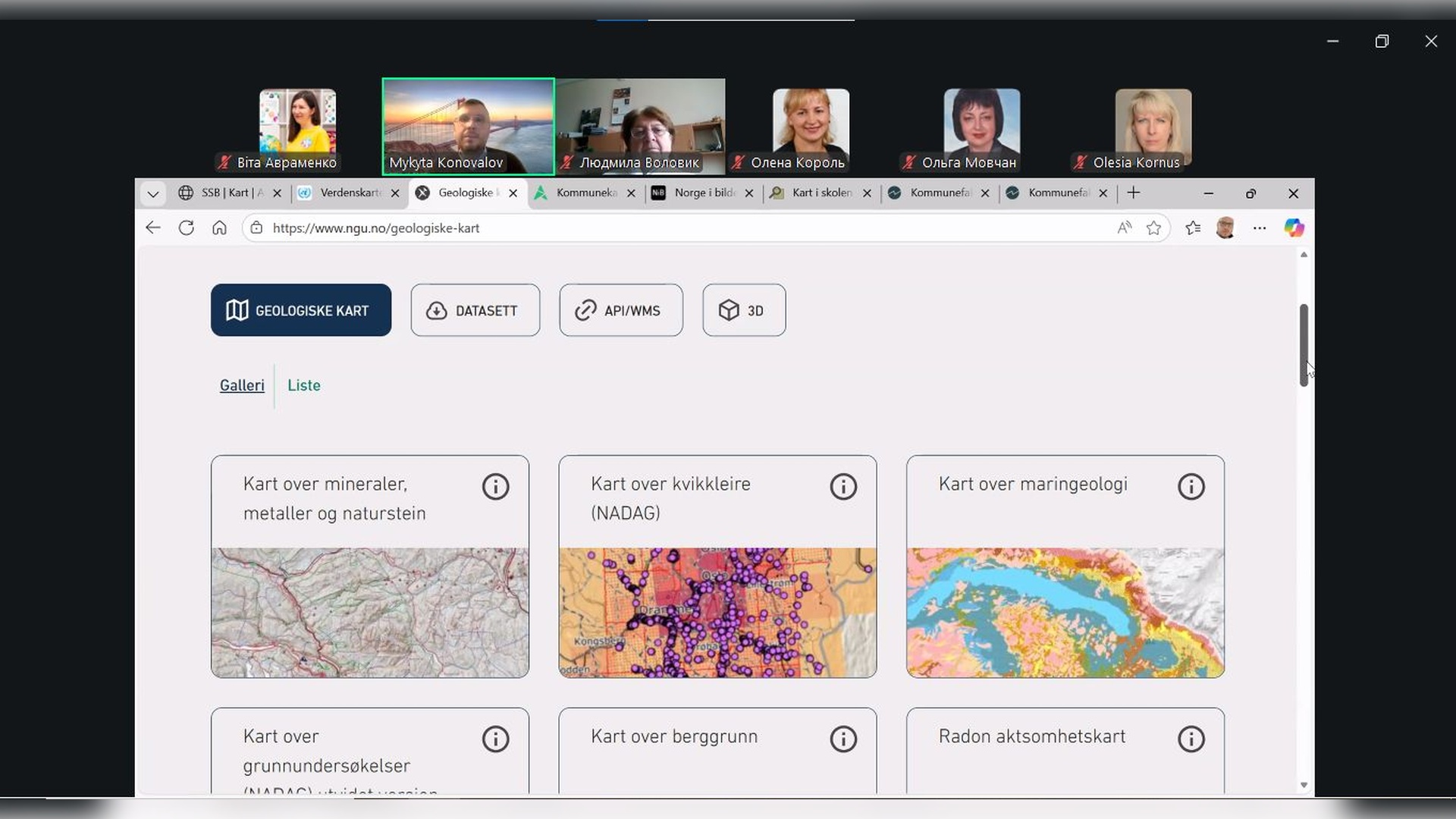Click the read aloud icon in address bar
This screenshot has height=819, width=1456.
[1124, 227]
